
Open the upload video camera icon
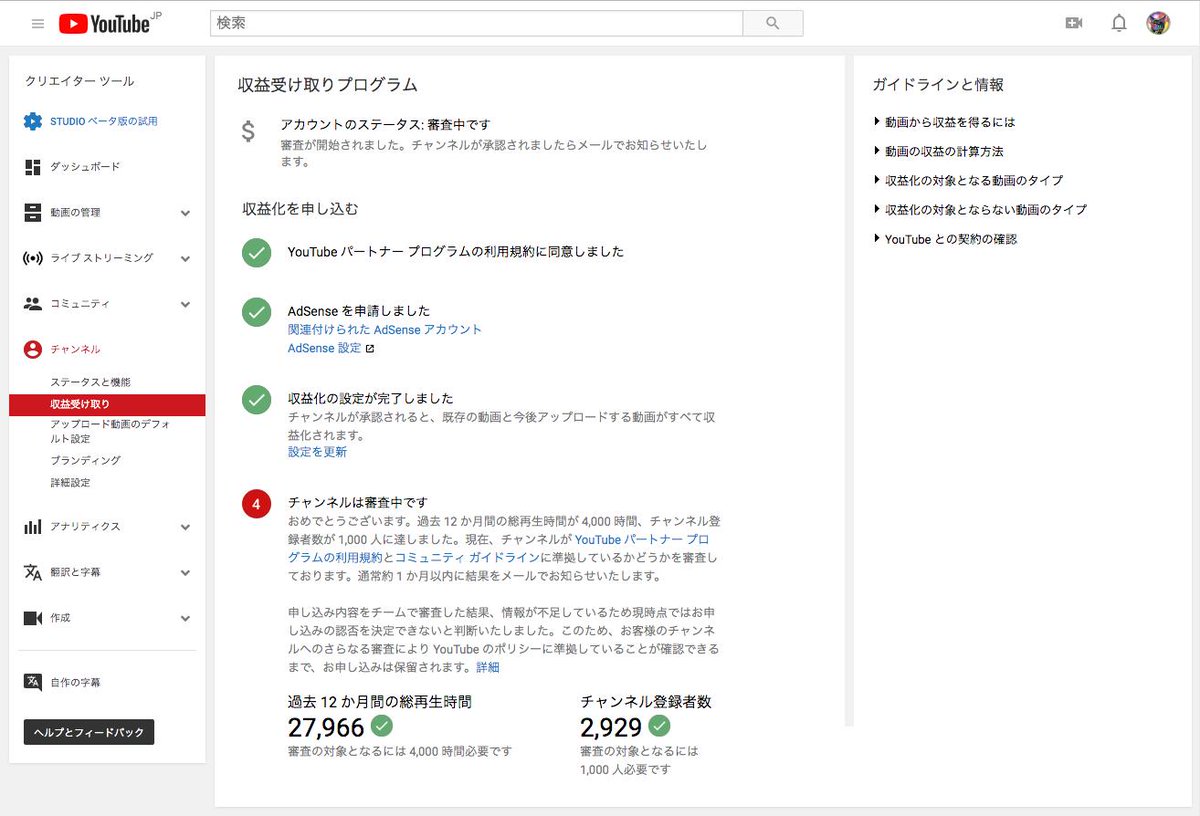(x=1074, y=23)
